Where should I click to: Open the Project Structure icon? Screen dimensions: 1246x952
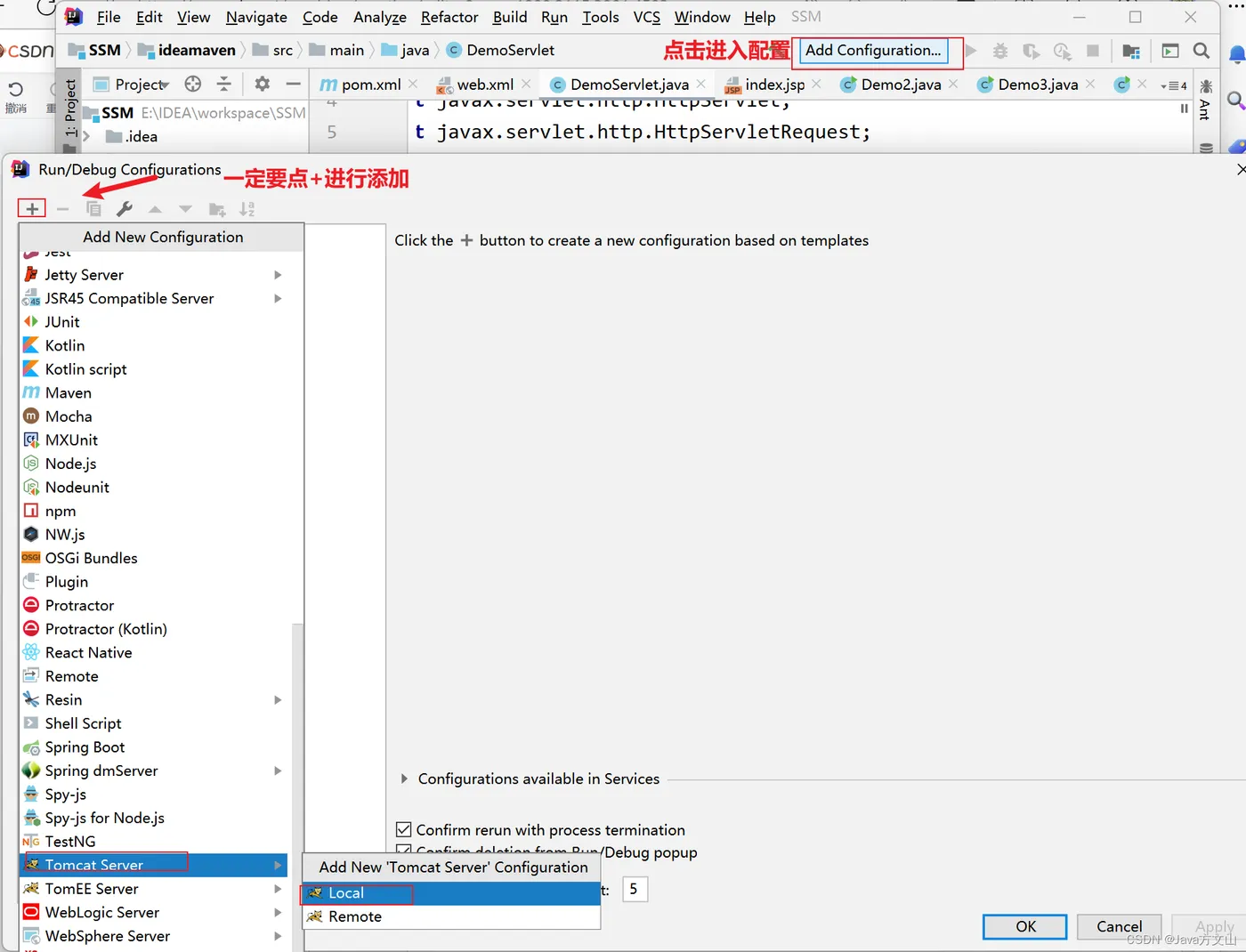coord(1131,51)
